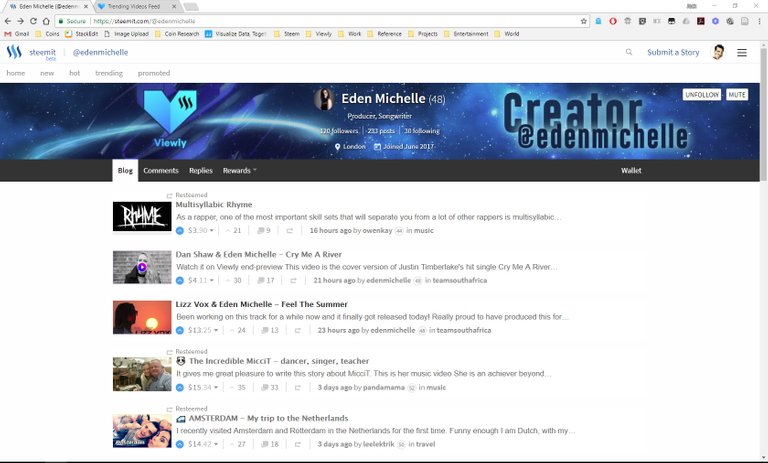Image resolution: width=768 pixels, height=463 pixels.
Task: Open the Wallet tab
Action: pos(631,171)
